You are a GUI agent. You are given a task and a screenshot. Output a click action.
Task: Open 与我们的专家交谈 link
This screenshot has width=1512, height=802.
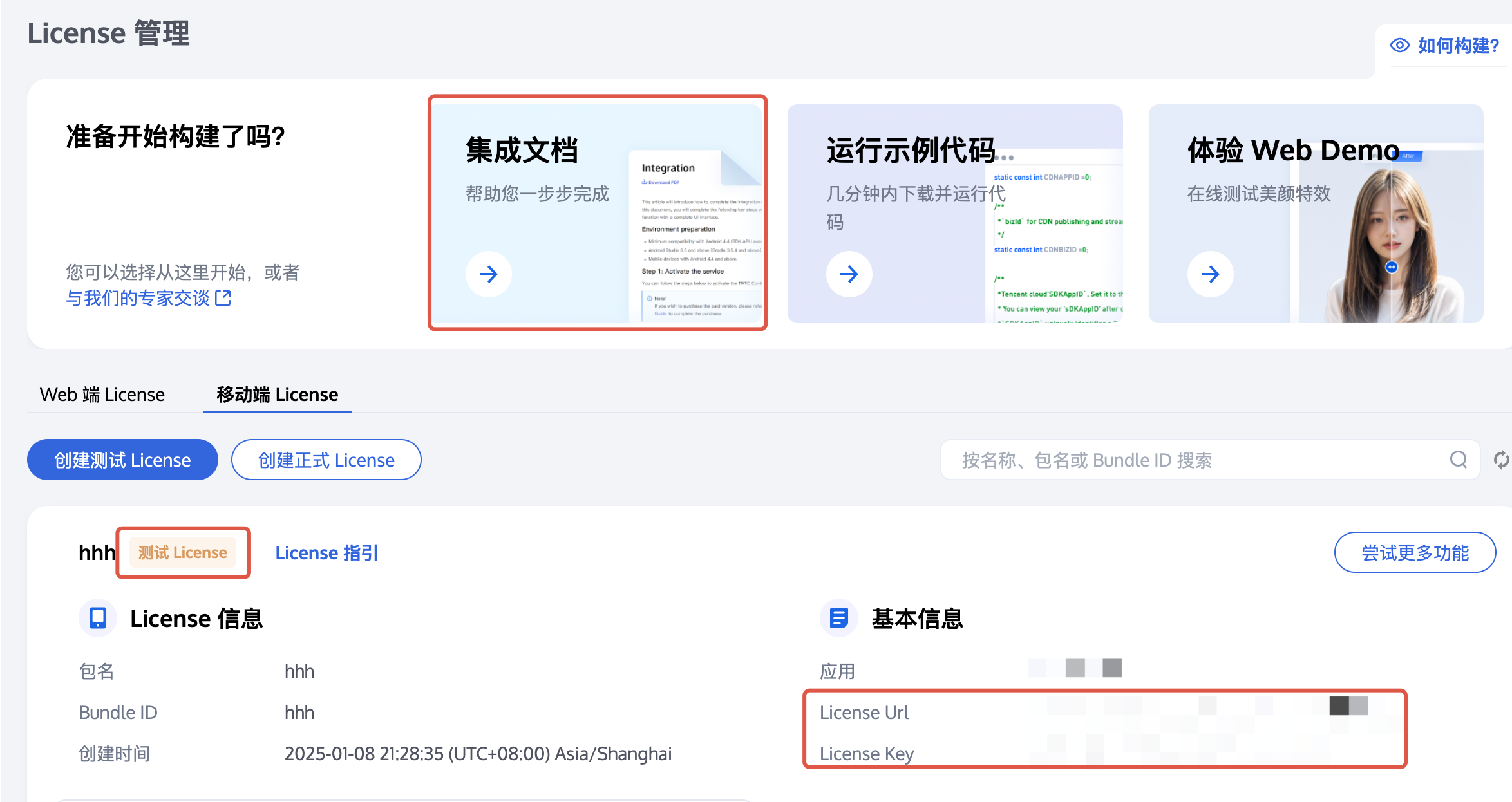tap(138, 298)
